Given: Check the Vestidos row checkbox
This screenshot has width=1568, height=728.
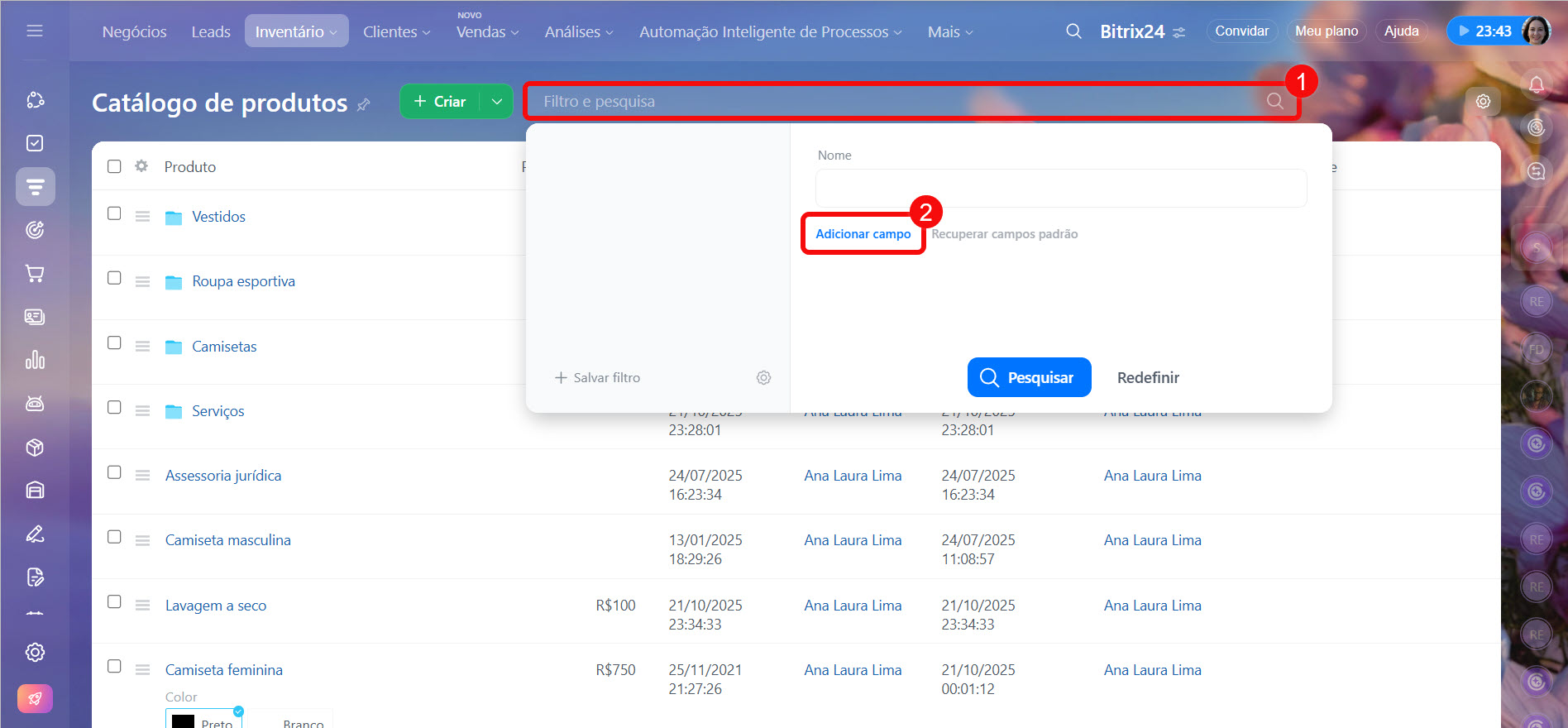Looking at the screenshot, I should point(114,213).
